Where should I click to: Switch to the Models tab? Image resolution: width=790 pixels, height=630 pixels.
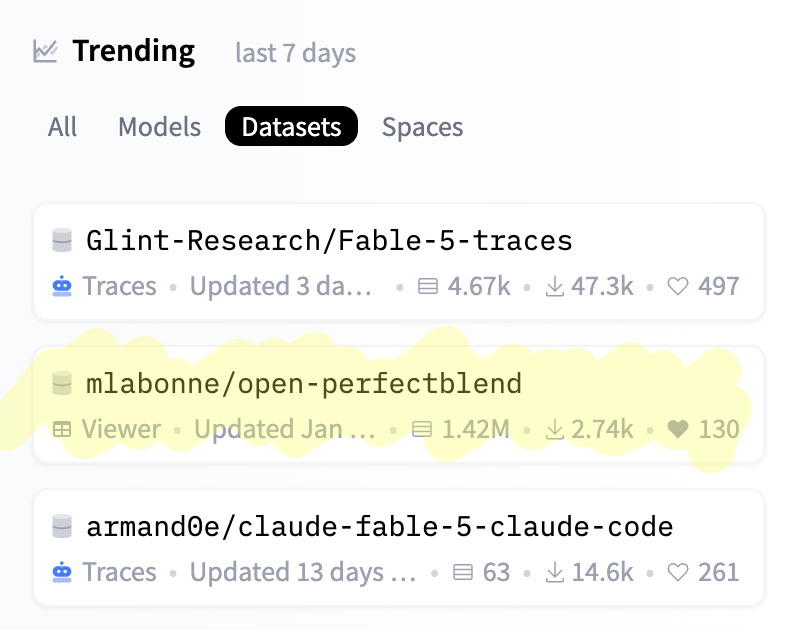[159, 127]
